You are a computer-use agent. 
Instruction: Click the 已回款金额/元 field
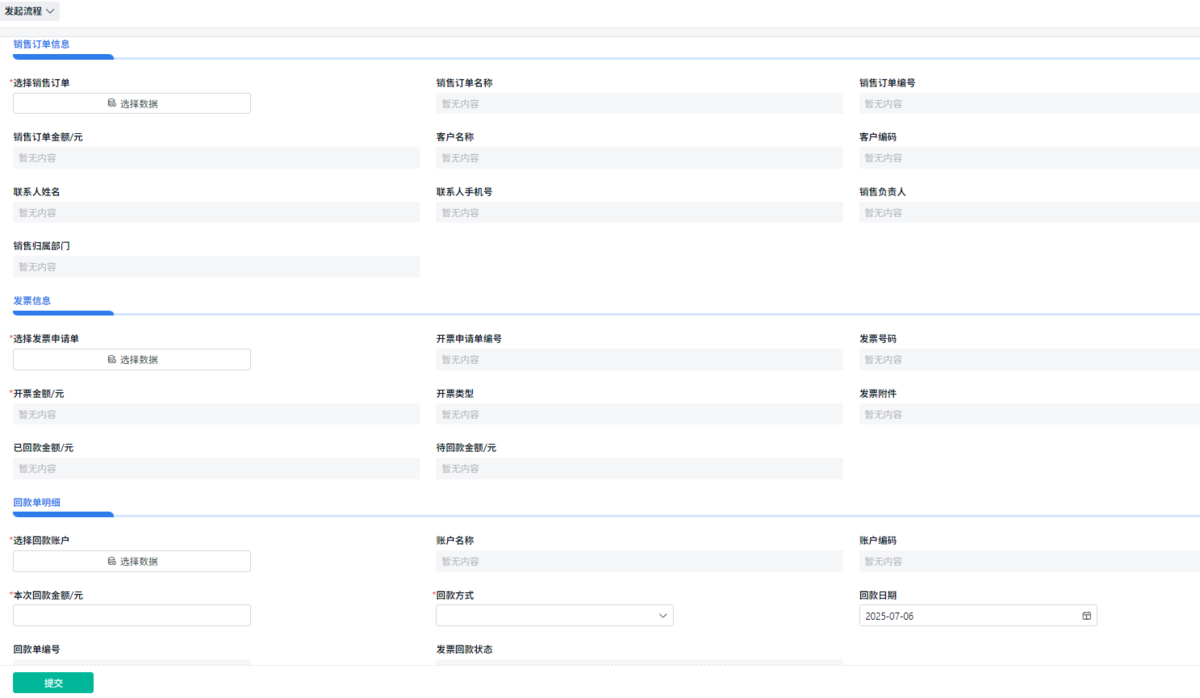(x=216, y=469)
